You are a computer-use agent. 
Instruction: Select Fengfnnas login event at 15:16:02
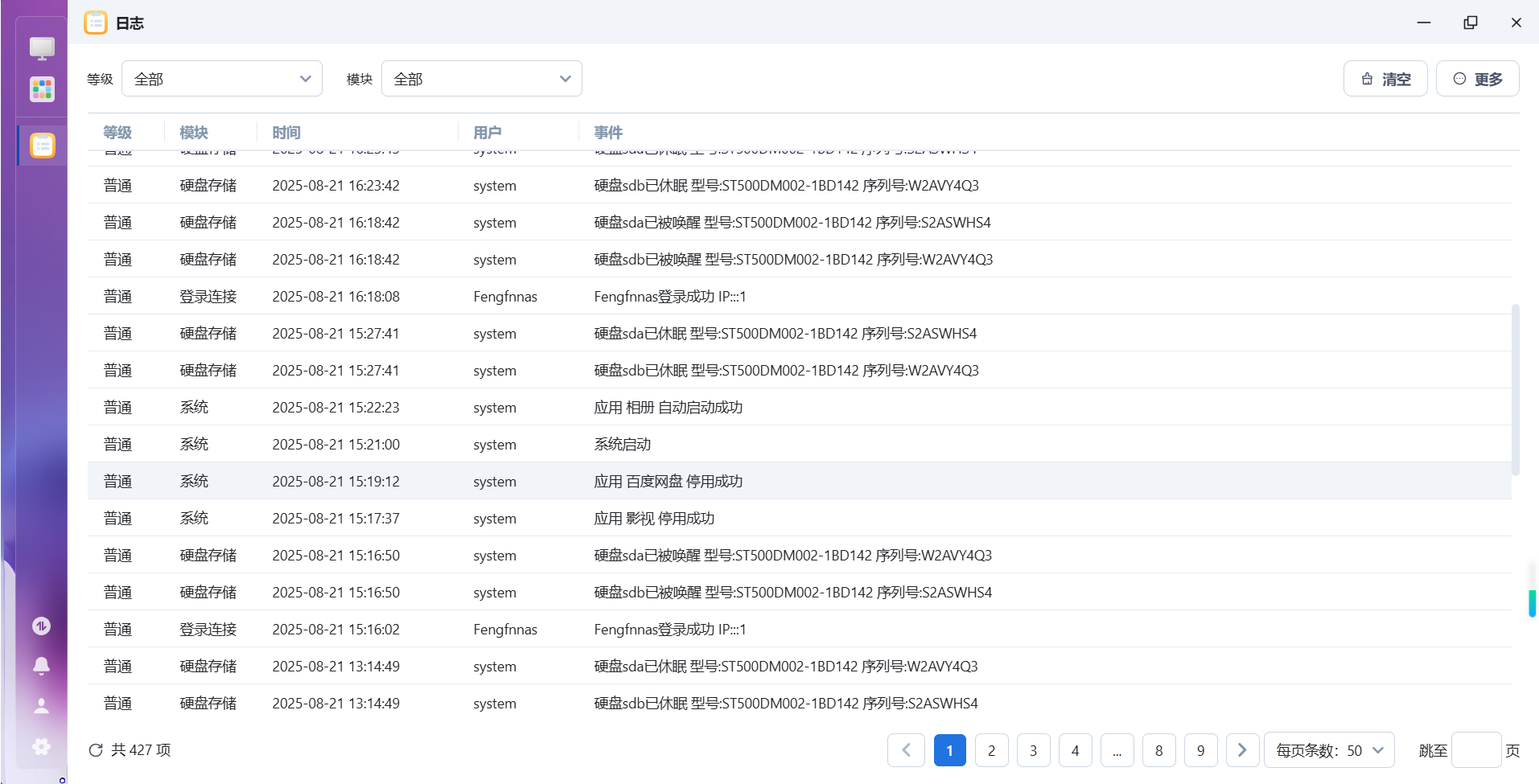coord(800,629)
